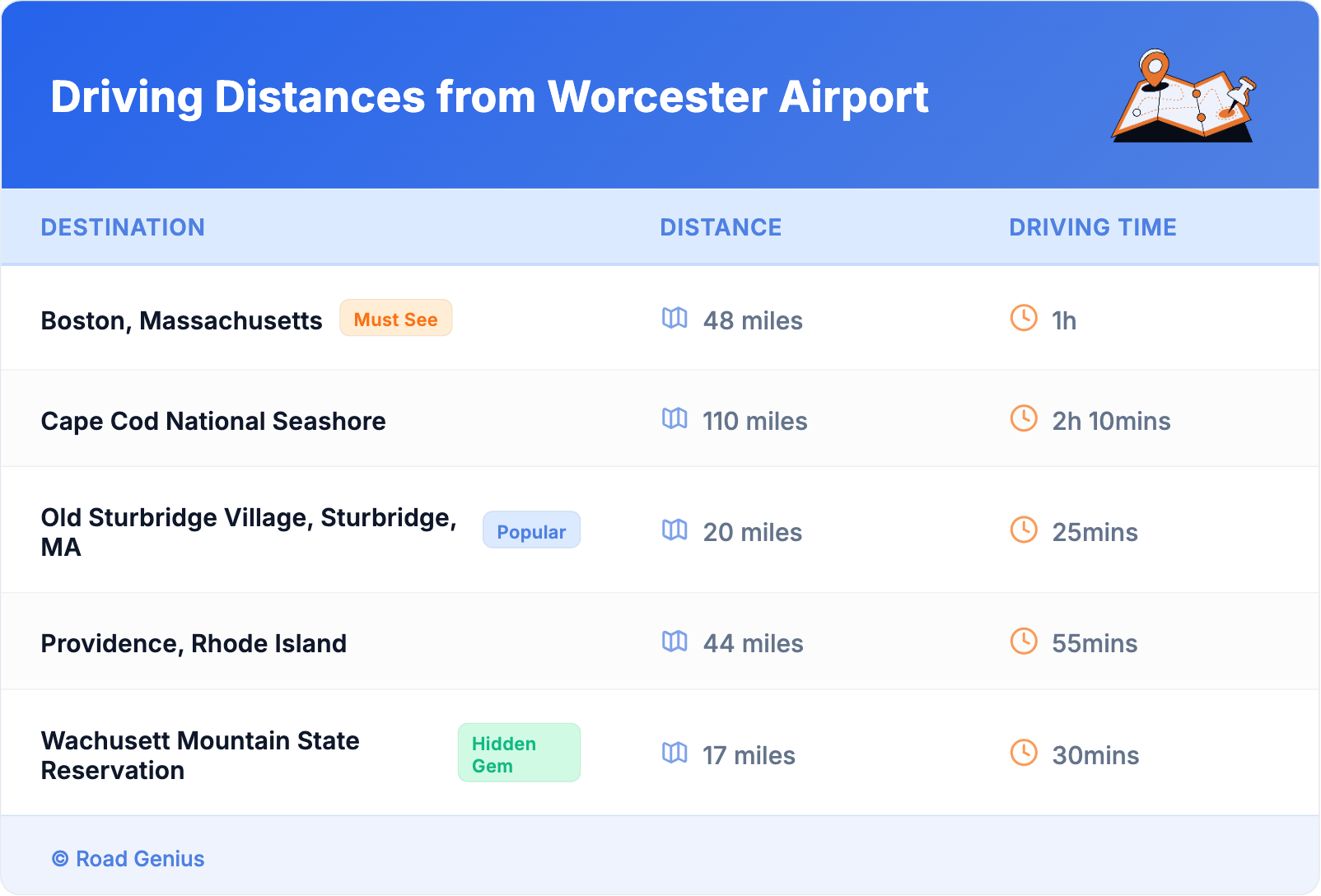Click the Popular badge
This screenshot has height=896, width=1321.
(x=531, y=531)
